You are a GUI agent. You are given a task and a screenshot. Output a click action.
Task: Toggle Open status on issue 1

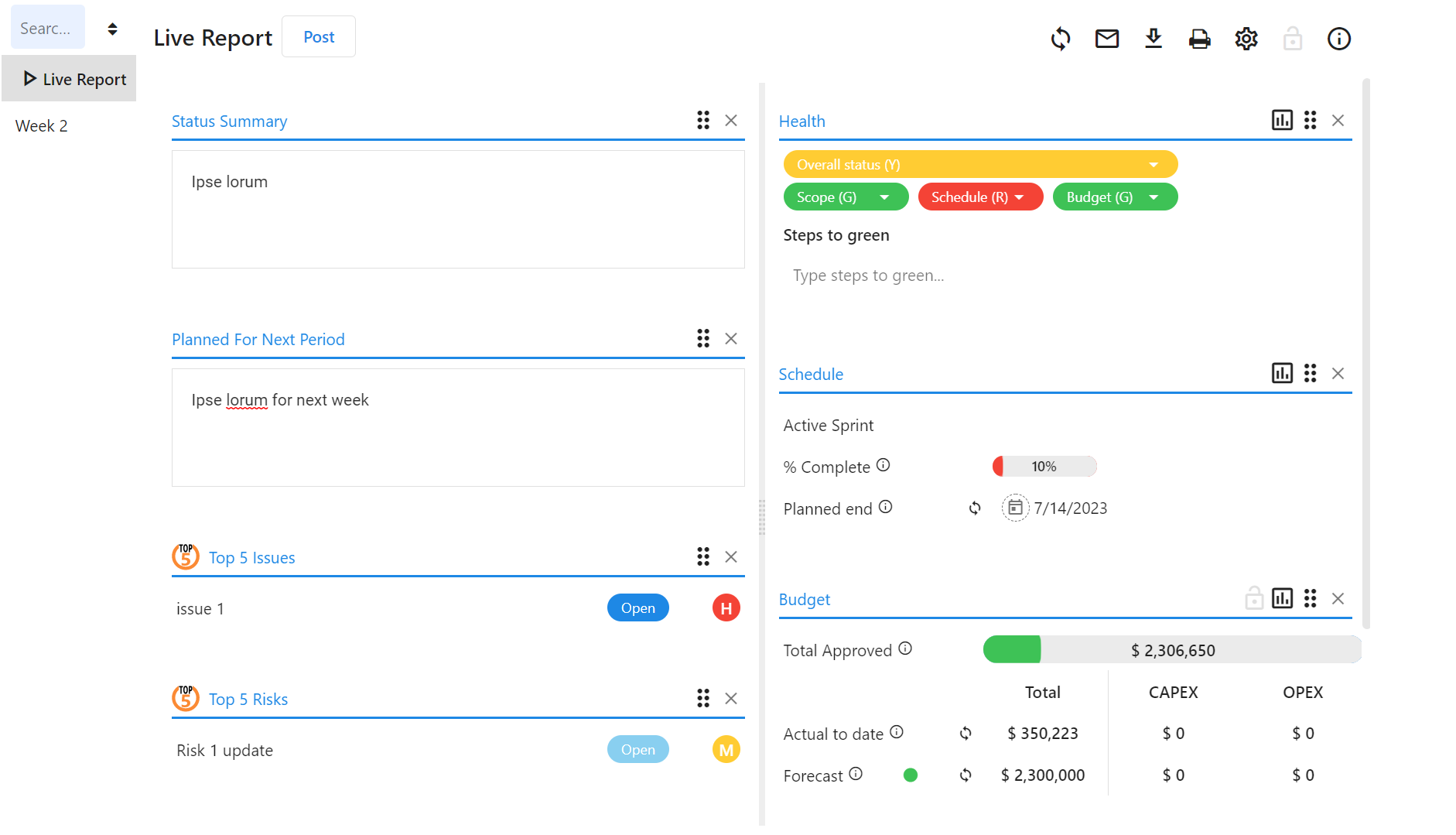pos(637,608)
